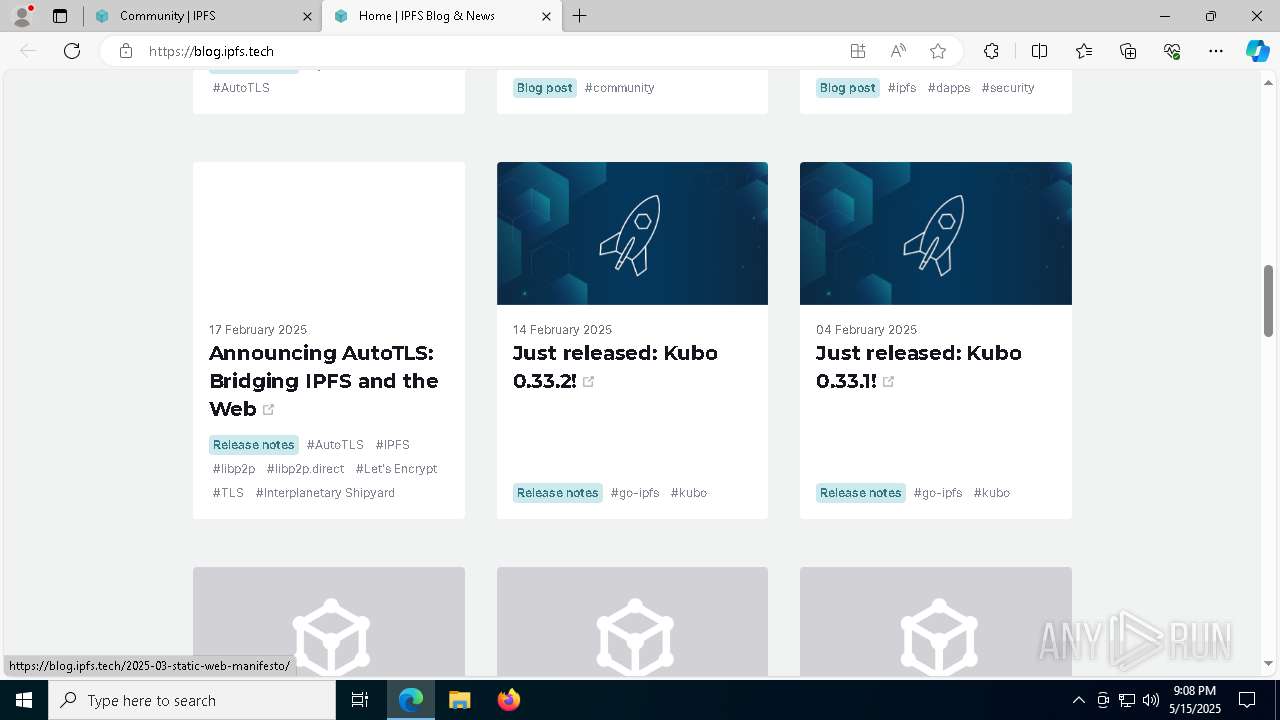This screenshot has height=720, width=1280.
Task: Close the Home IPFS Blog & News tab
Action: [x=546, y=16]
